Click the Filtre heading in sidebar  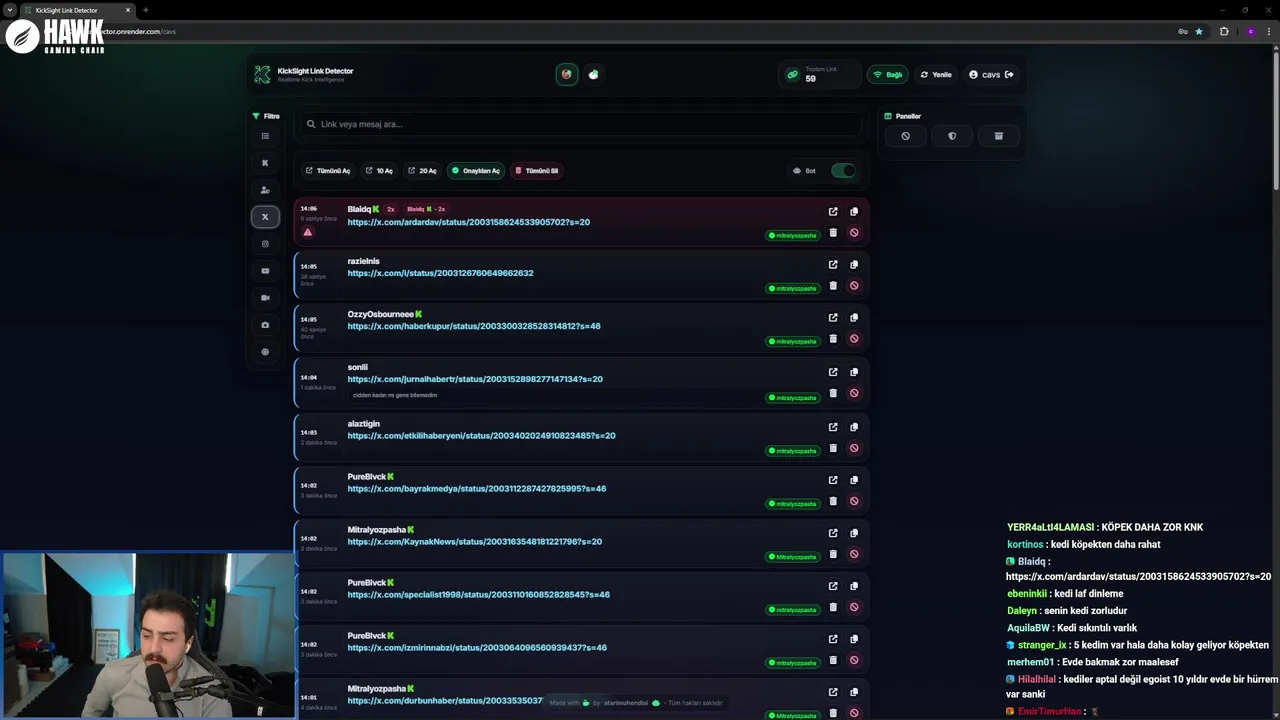point(266,116)
